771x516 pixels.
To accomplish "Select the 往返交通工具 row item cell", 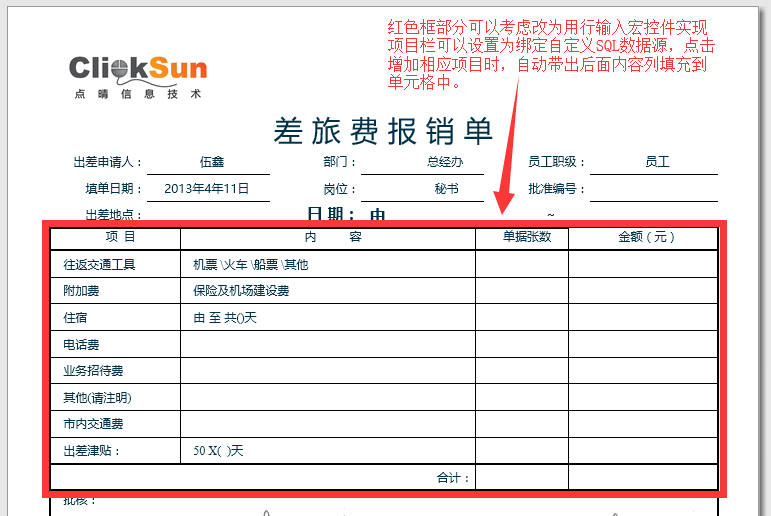I will [115, 264].
